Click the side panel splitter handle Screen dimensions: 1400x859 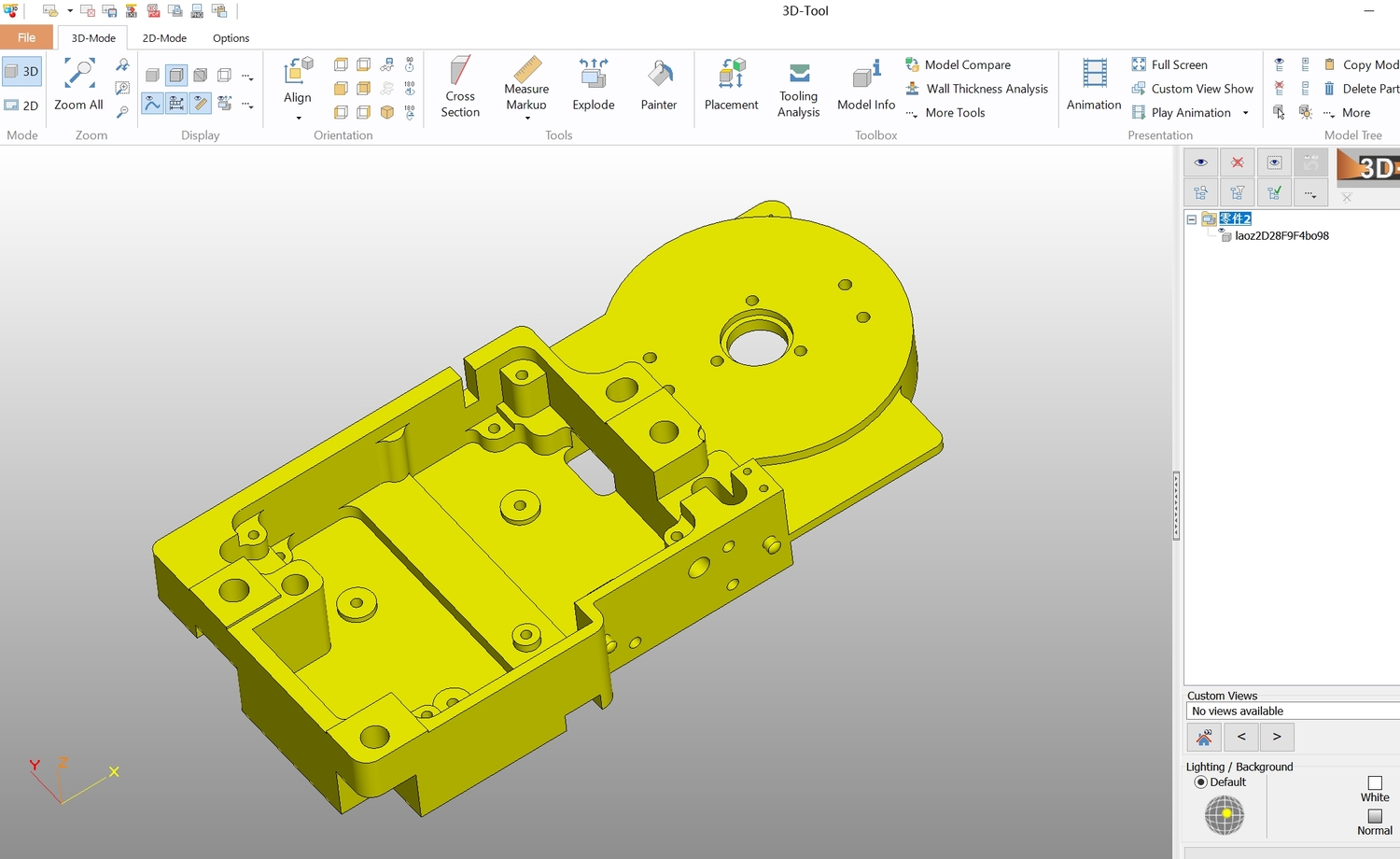coord(1176,506)
